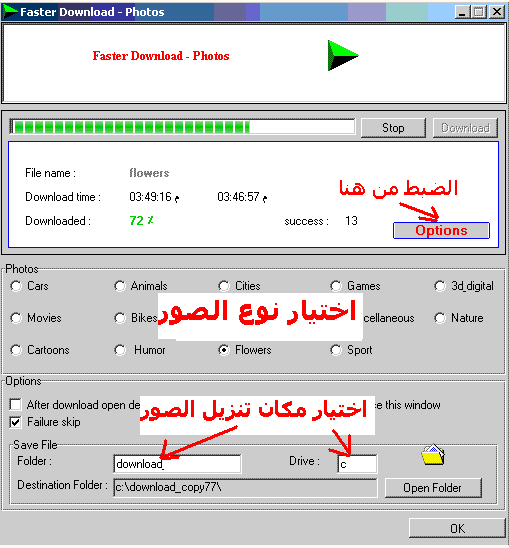Click the title bar application arrow icon
Screen dimensions: 509x548
[9, 12]
